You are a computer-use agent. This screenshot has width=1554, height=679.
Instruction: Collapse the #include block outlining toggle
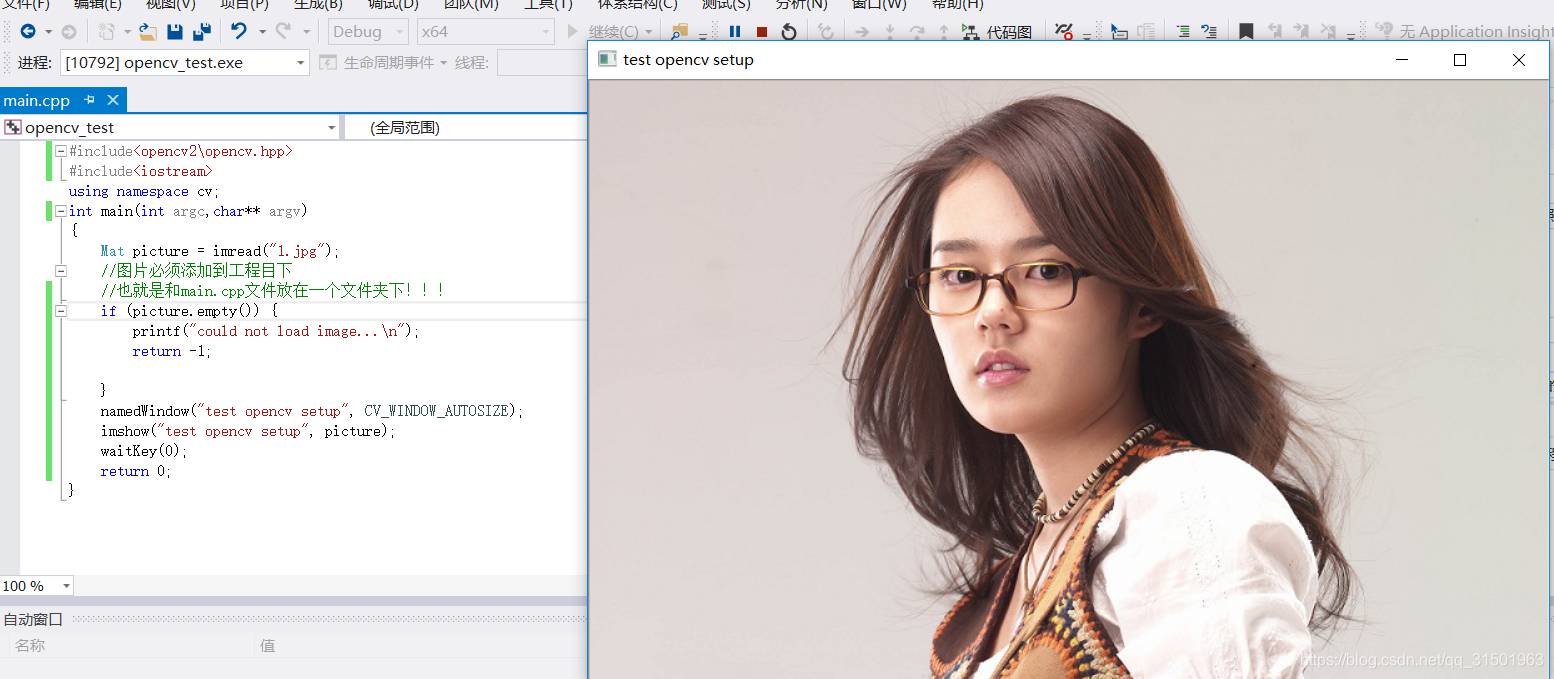60,151
